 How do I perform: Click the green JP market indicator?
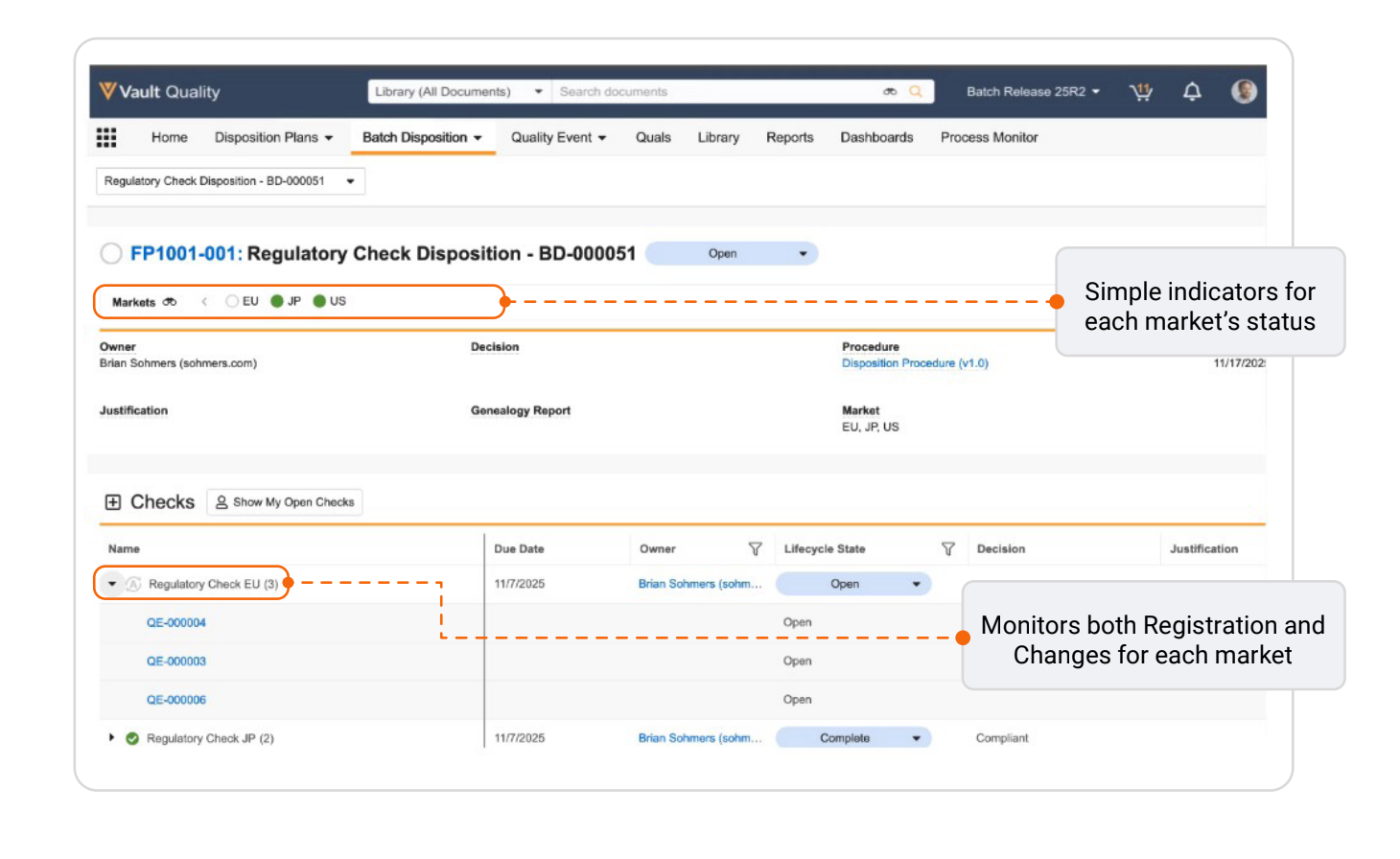click(x=277, y=301)
